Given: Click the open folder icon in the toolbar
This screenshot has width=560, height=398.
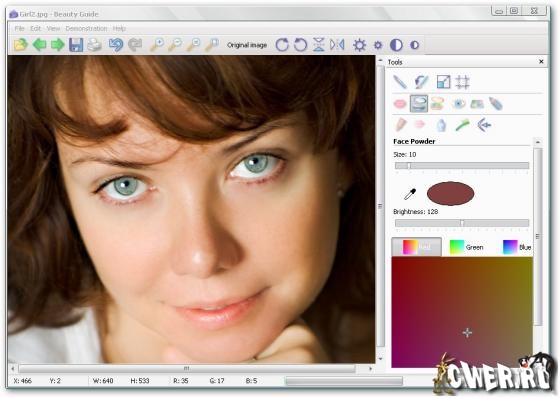Looking at the screenshot, I should pyautogui.click(x=21, y=45).
